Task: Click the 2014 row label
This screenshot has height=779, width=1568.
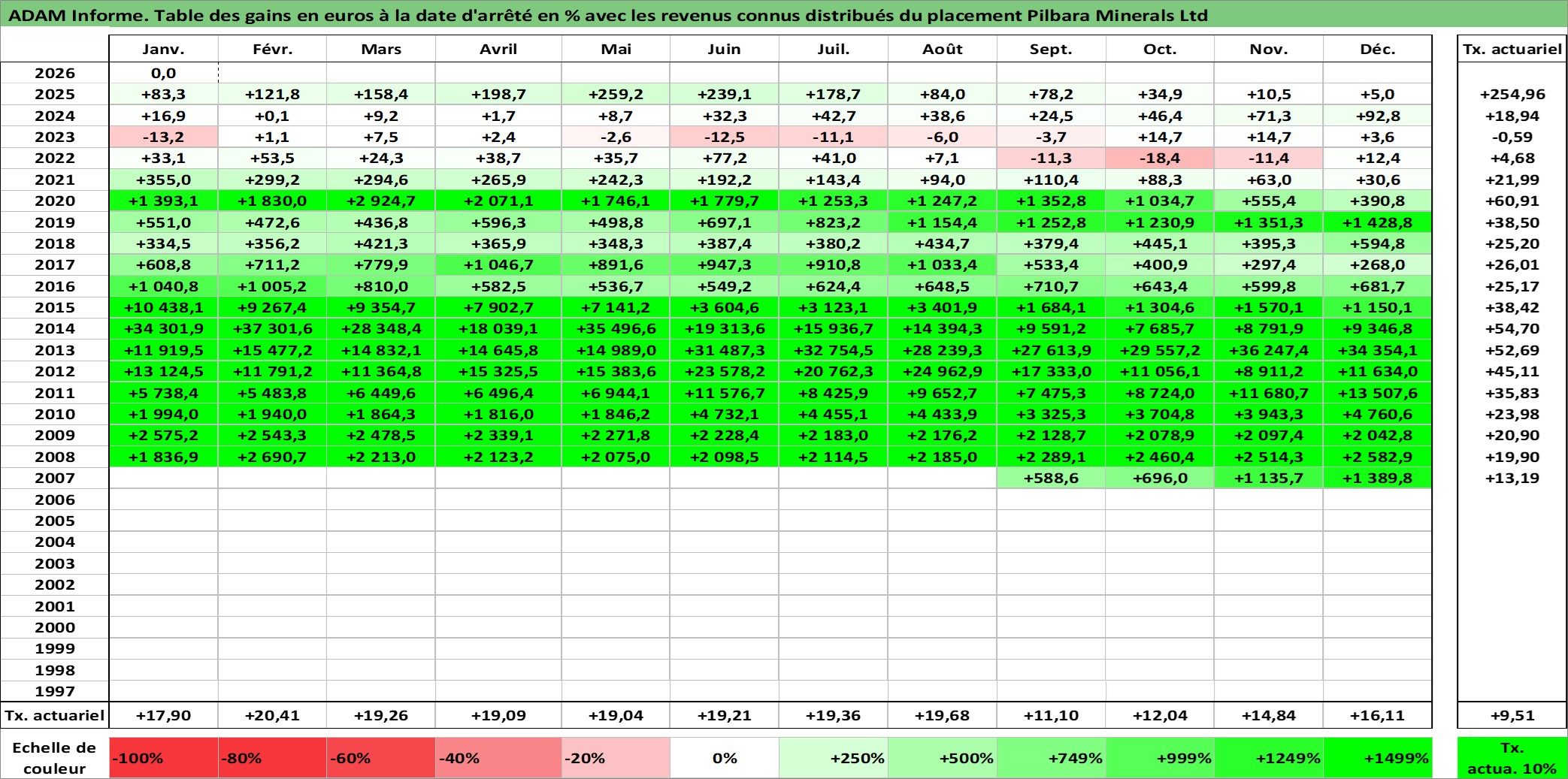Action: click(55, 328)
